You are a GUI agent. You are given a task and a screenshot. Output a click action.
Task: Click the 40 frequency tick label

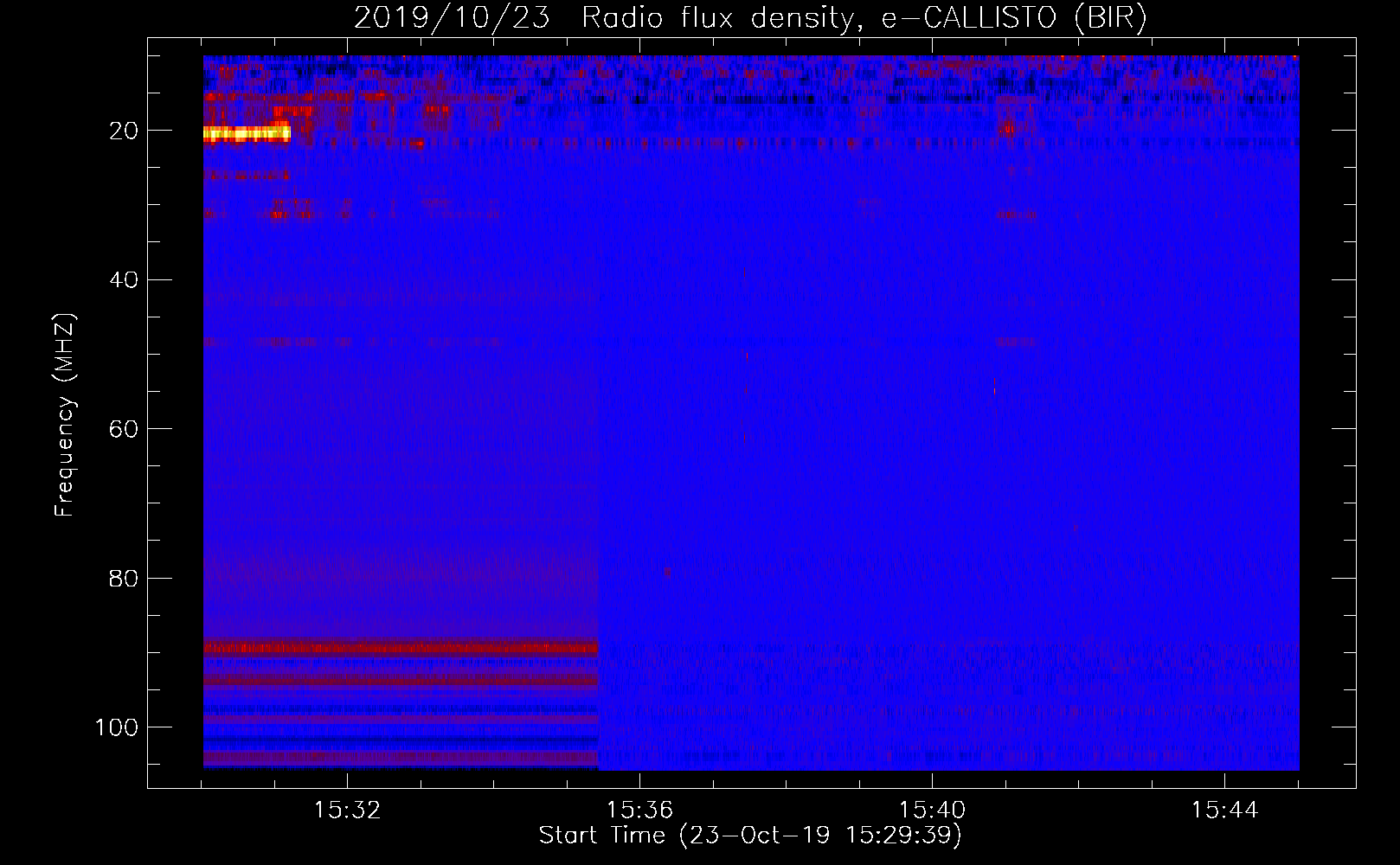(124, 280)
